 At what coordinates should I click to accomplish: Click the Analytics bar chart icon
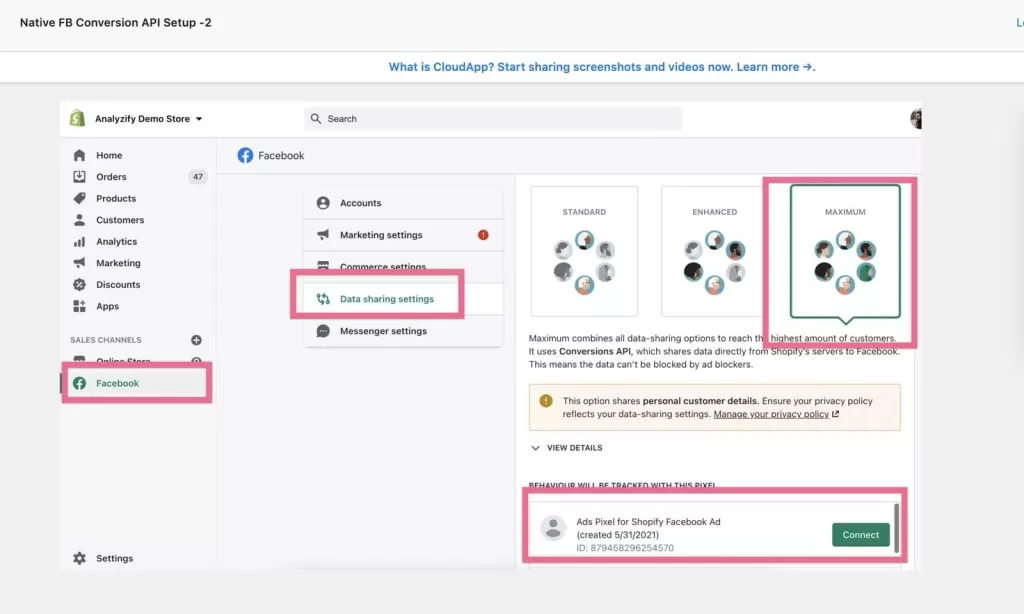coord(80,242)
